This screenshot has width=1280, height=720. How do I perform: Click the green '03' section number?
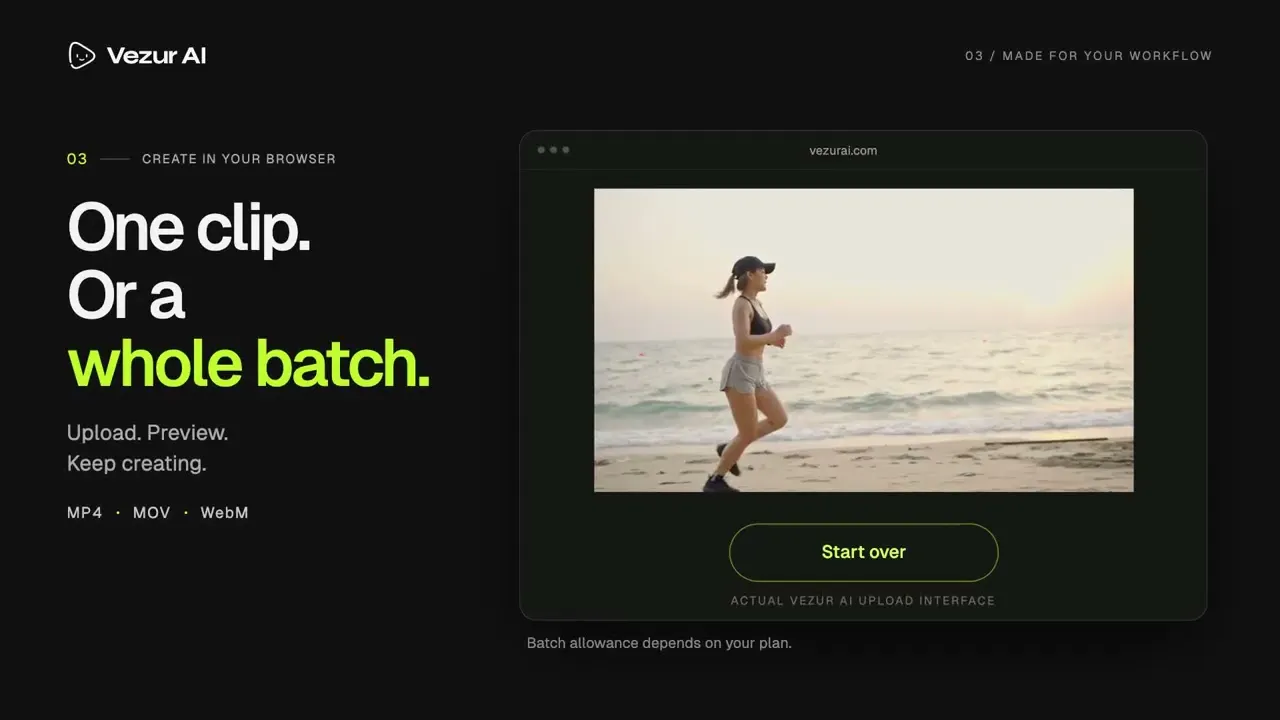(x=77, y=159)
